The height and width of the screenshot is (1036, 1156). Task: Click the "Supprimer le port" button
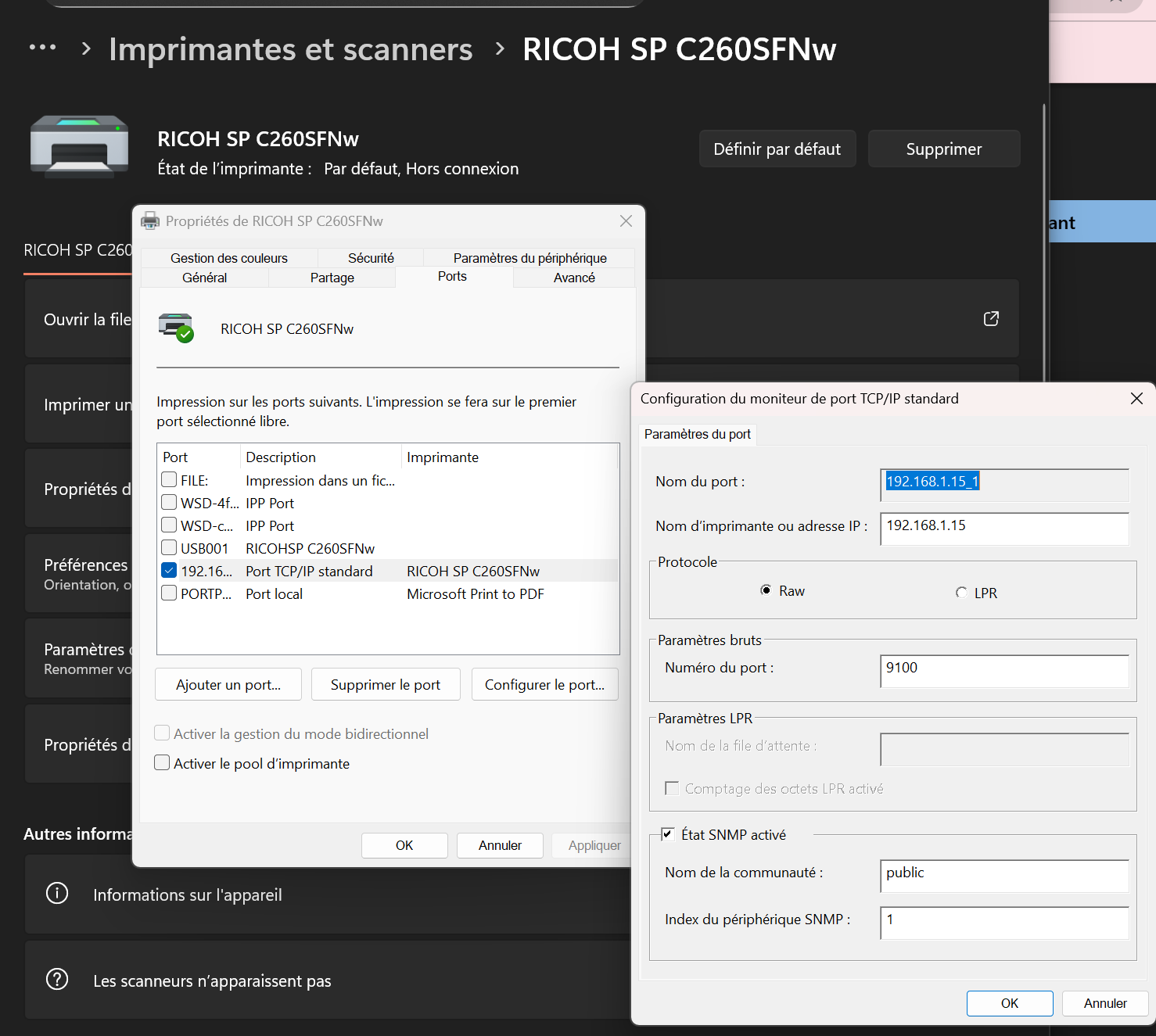tap(386, 684)
